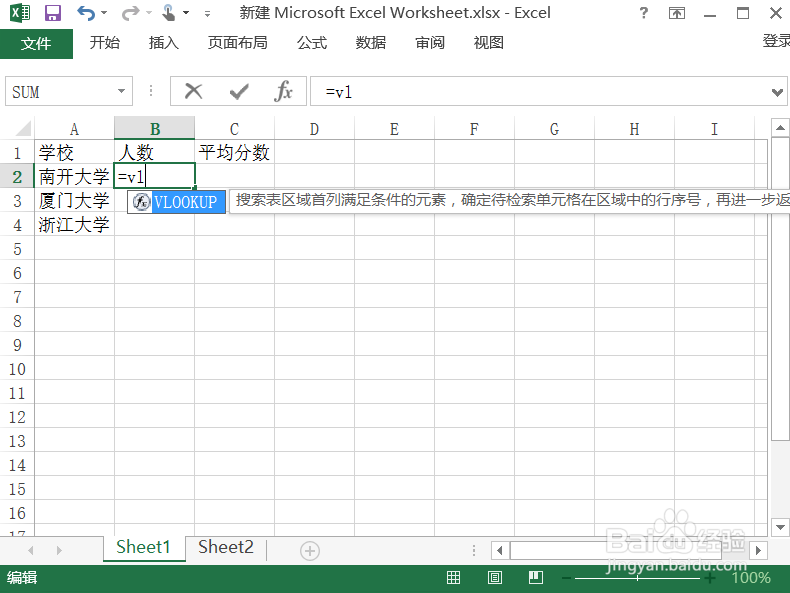This screenshot has width=790, height=593.
Task: Click zoom out minus button
Action: click(566, 578)
